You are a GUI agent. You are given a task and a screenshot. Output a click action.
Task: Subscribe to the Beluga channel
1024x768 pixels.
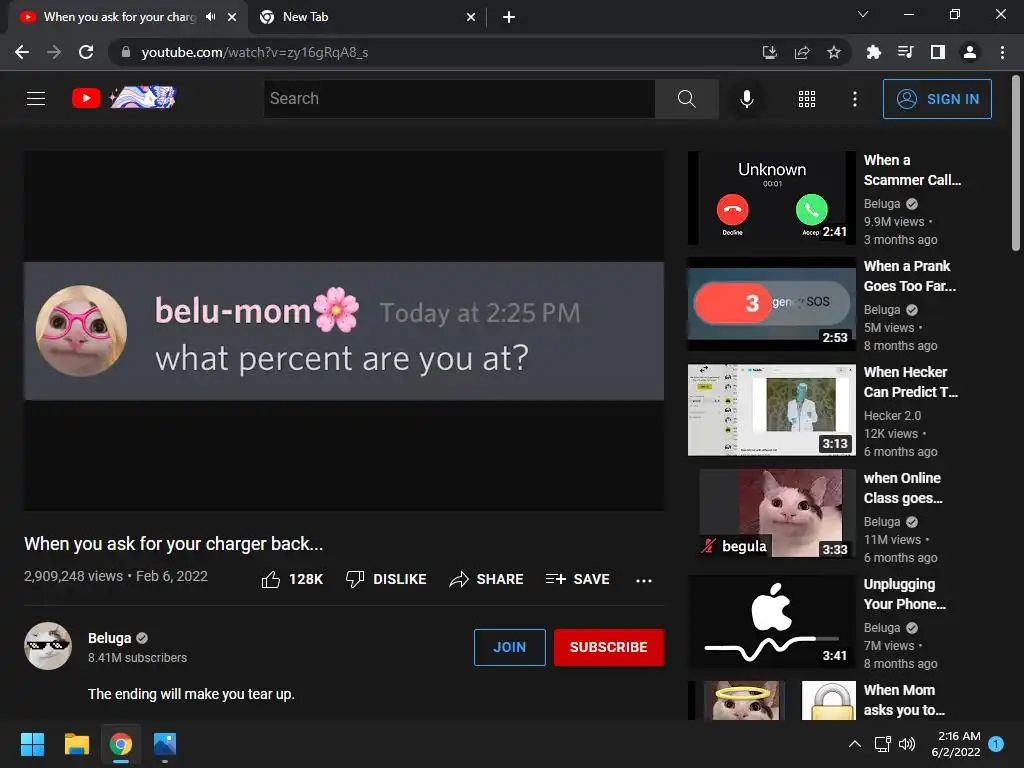[x=609, y=647]
